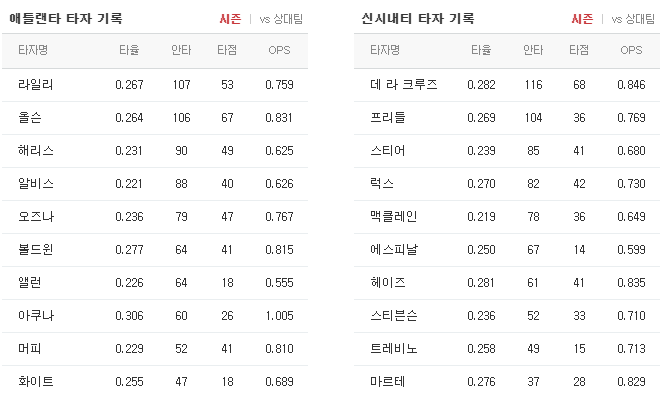Select player 스티븐슨
The width and height of the screenshot is (661, 405).
pyautogui.click(x=394, y=316)
